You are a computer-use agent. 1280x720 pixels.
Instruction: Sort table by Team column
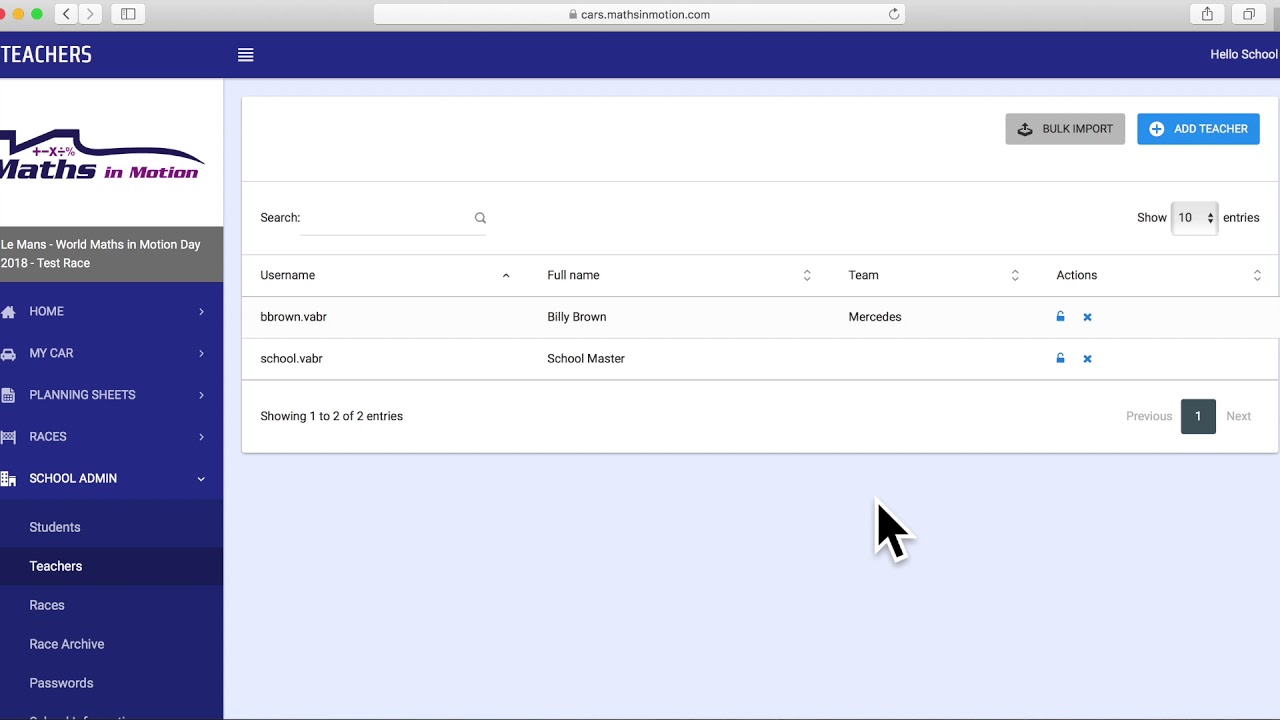click(934, 275)
